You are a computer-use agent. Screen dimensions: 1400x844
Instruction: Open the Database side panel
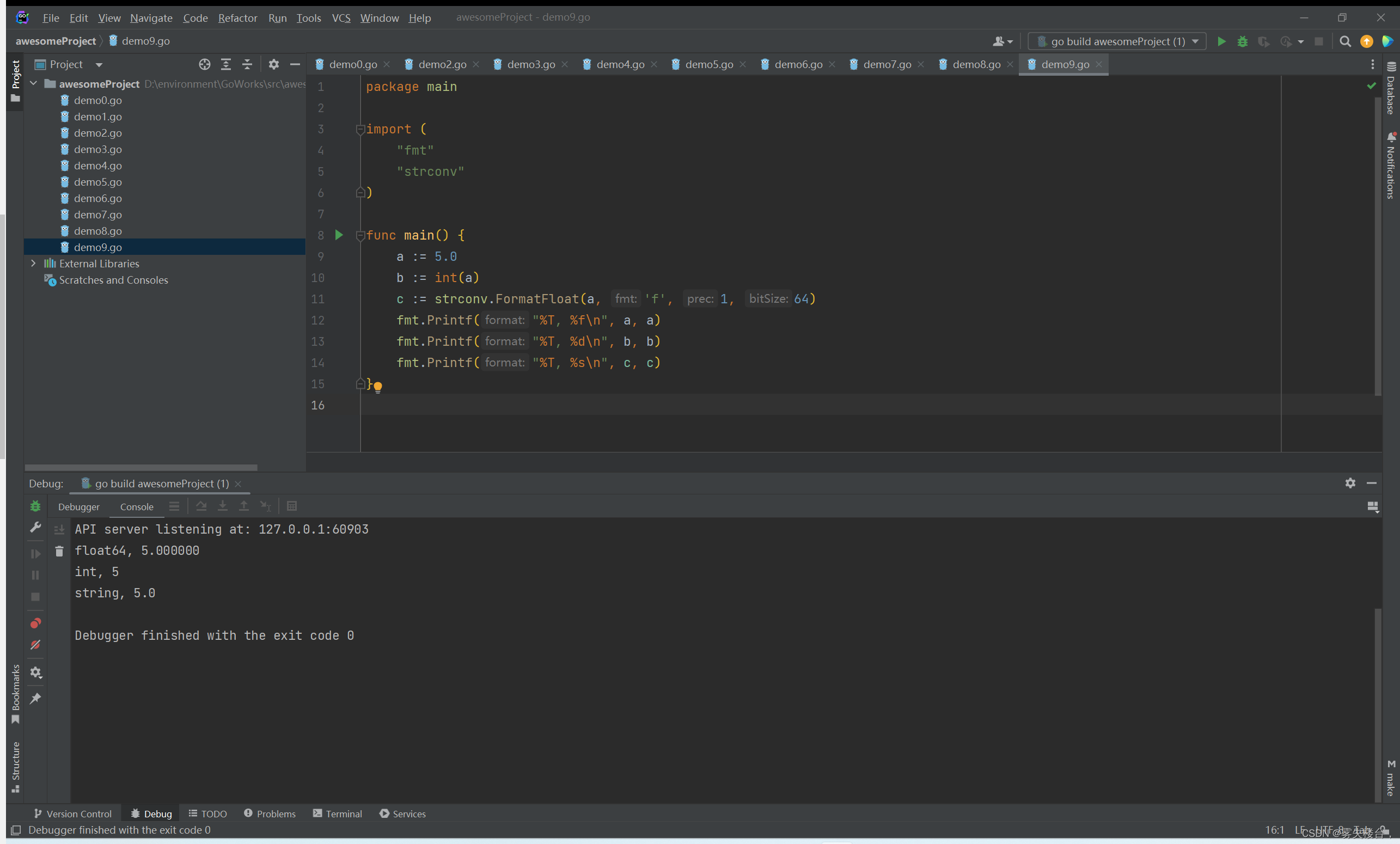click(1390, 88)
